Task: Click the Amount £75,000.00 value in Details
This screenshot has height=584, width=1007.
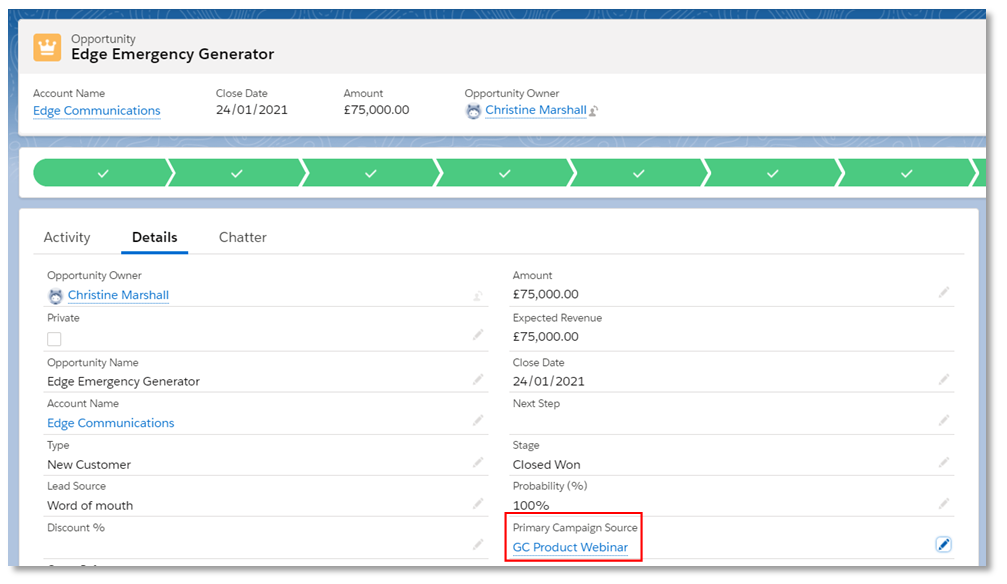Action: 546,294
